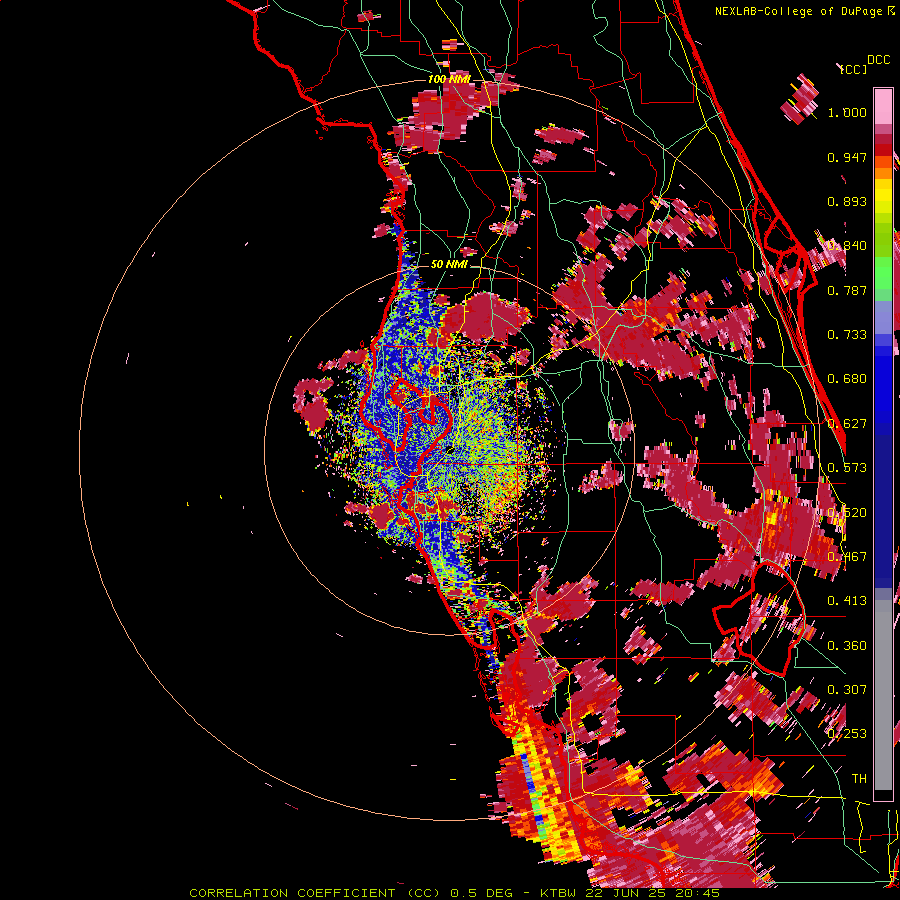Select the 0.307 scale value
This screenshot has width=900, height=900.
847,690
